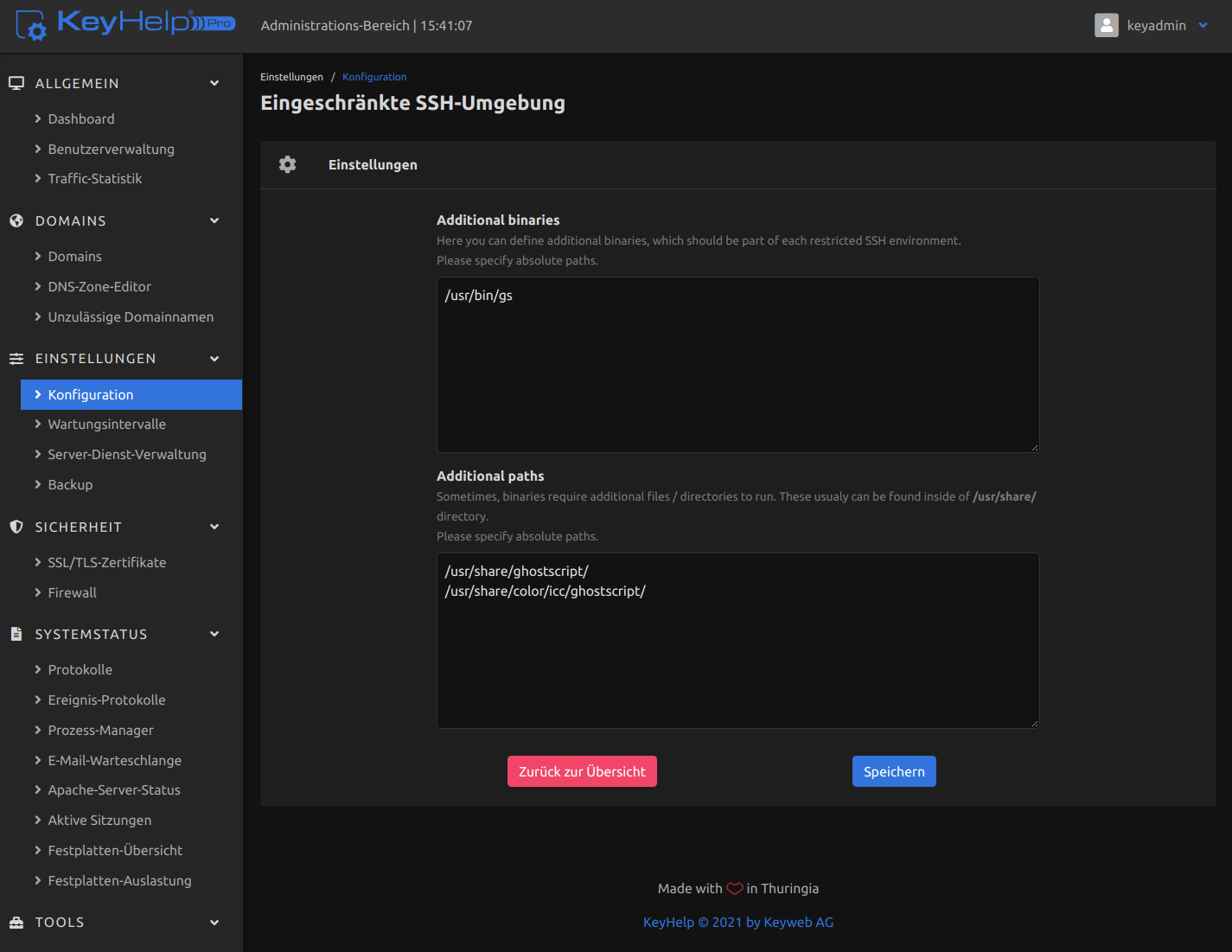The image size is (1232, 952).
Task: Collapse the Allgemein section chevron
Action: coord(214,83)
